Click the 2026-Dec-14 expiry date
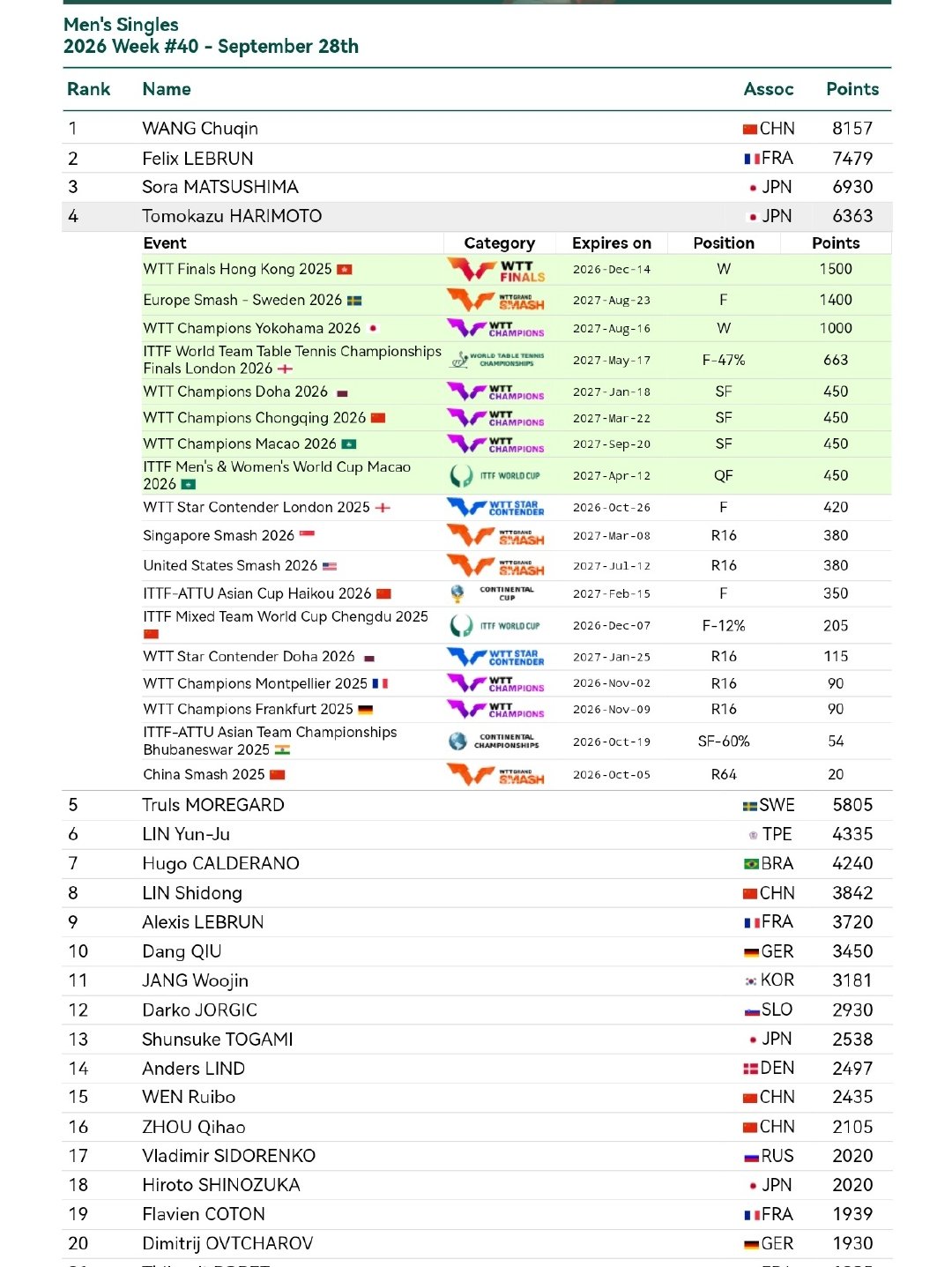952x1267 pixels. tap(612, 270)
